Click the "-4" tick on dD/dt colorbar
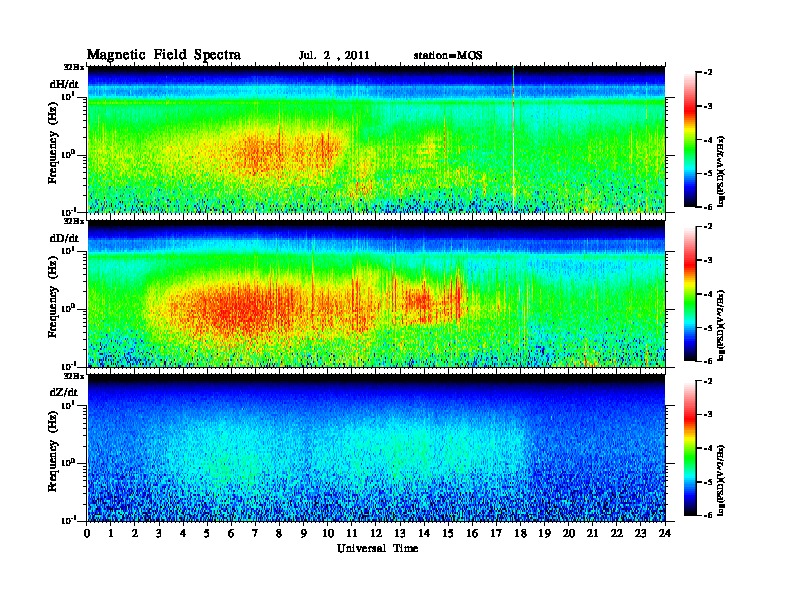Screen dimensions: 792x612 (x=708, y=294)
